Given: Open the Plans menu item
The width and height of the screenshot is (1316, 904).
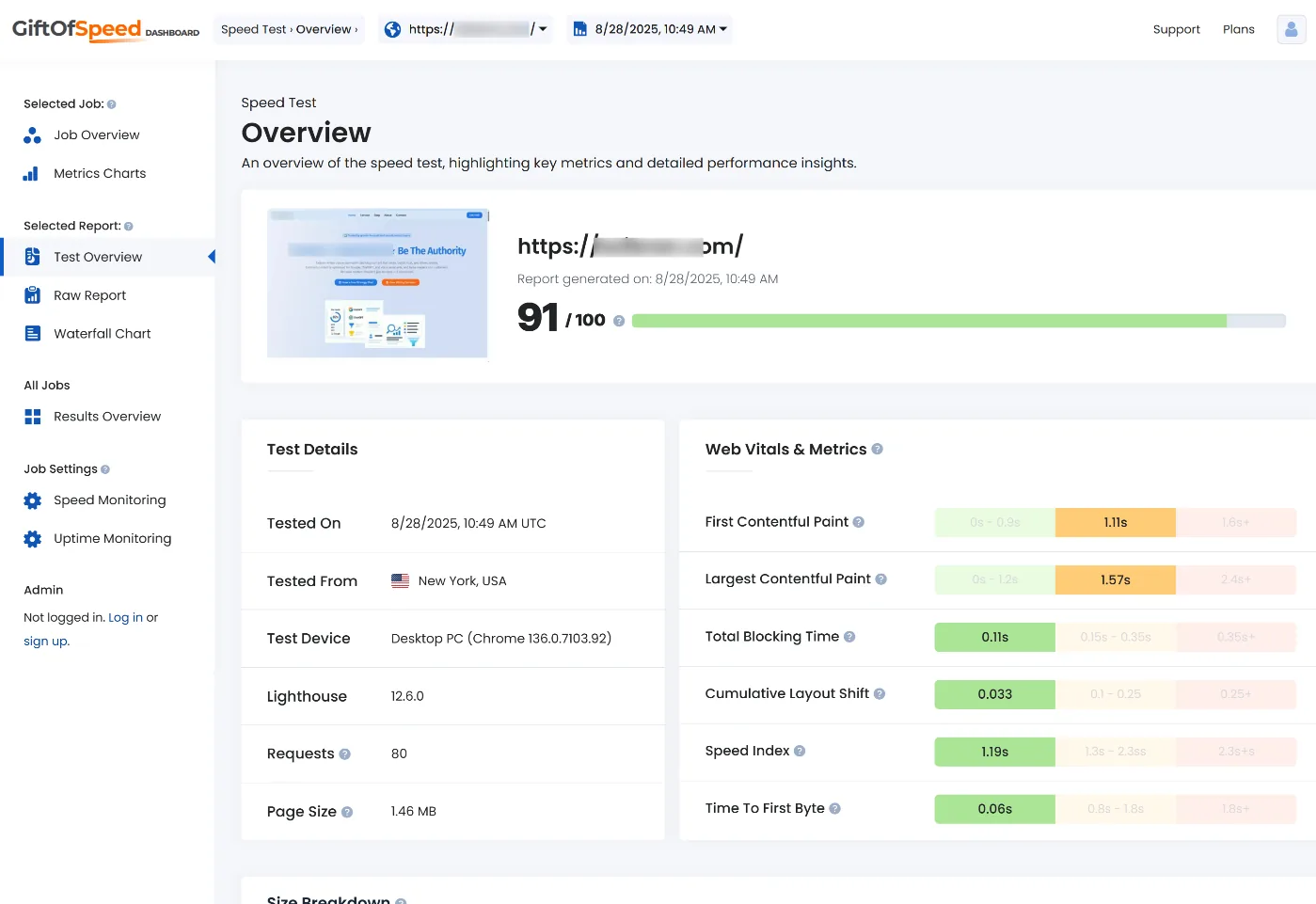Looking at the screenshot, I should click(x=1238, y=29).
